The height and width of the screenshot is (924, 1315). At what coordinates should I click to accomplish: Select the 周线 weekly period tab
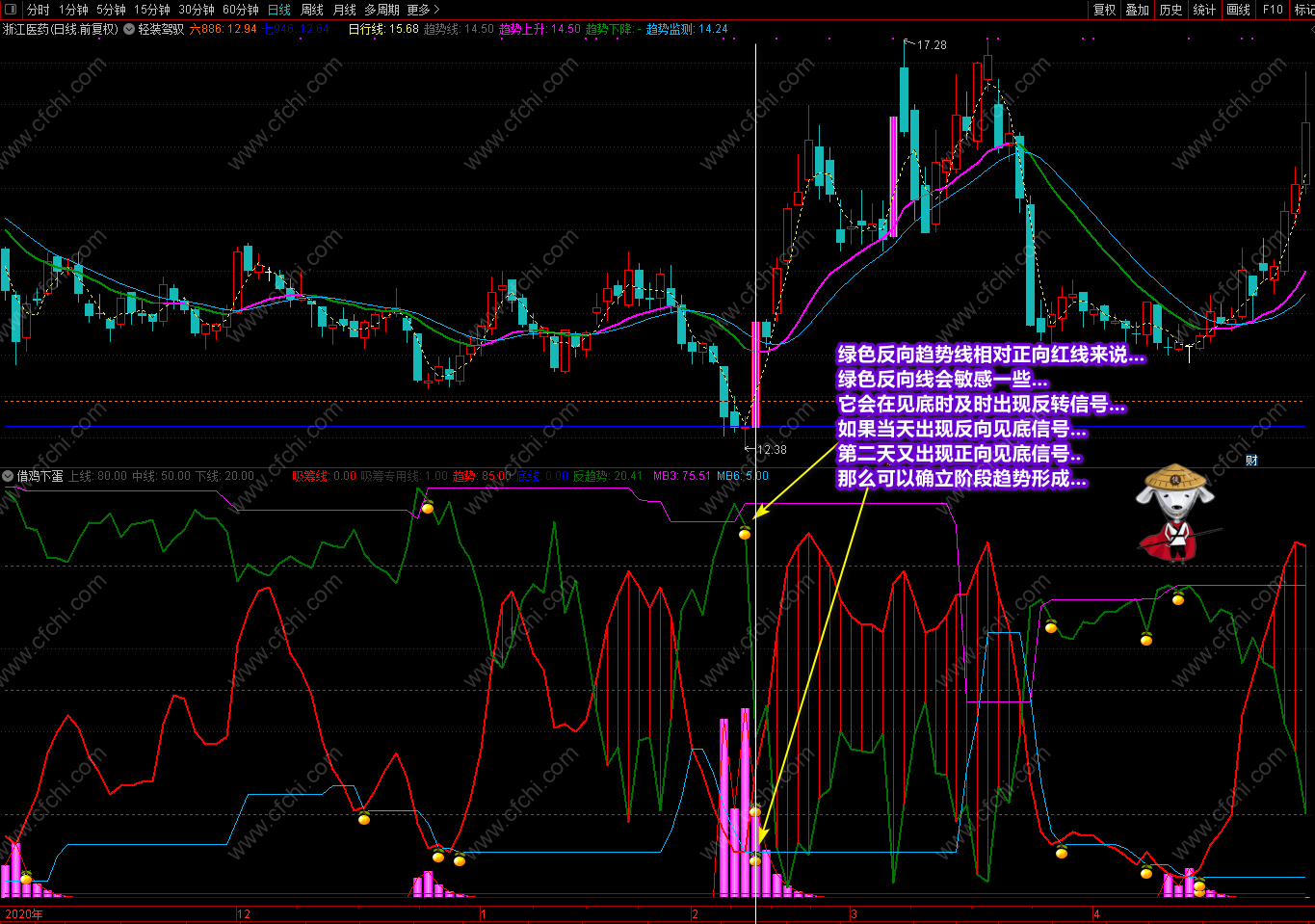(312, 10)
